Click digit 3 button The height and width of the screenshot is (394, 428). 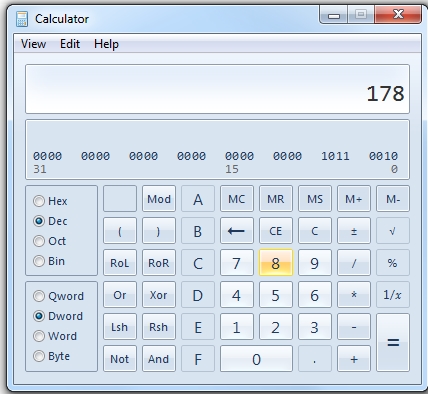click(x=315, y=327)
